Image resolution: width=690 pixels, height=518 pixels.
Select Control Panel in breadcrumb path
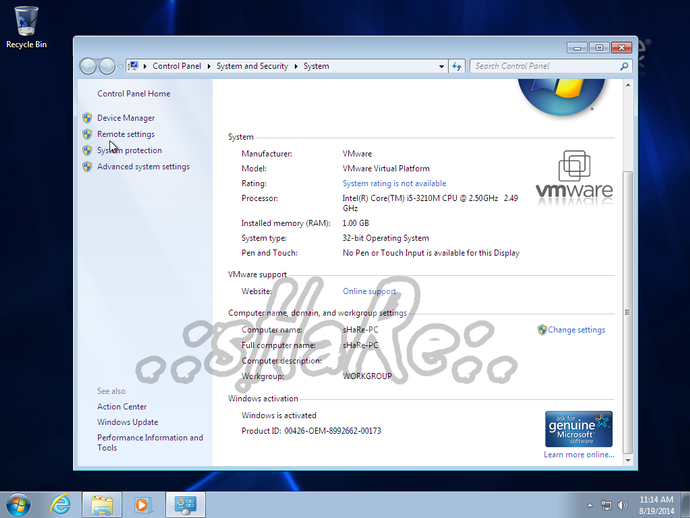pyautogui.click(x=176, y=66)
